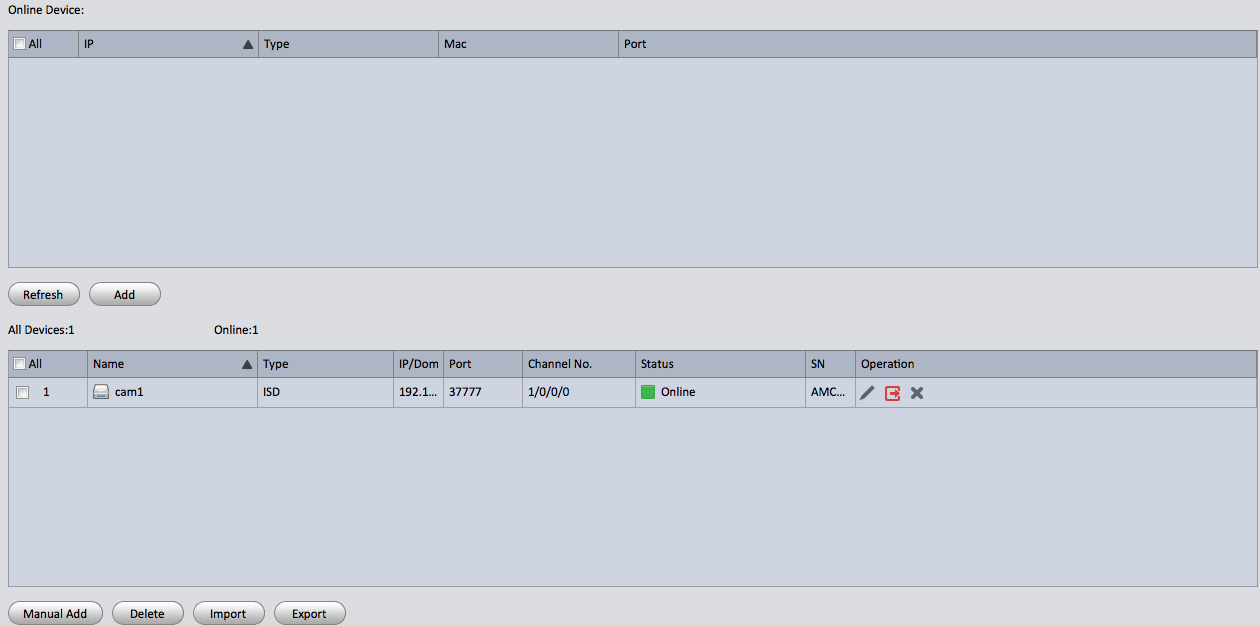Viewport: 1260px width, 626px height.
Task: Click the truncated 192.1 IP cell
Action: [418, 392]
